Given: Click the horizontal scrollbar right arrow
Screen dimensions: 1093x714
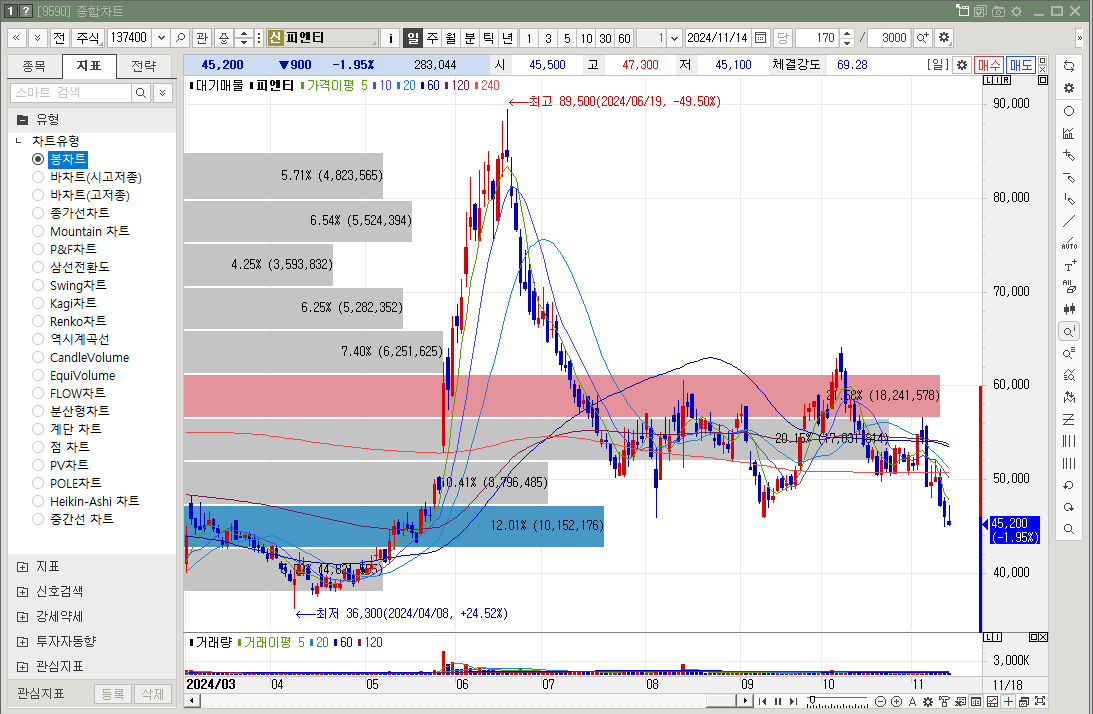Looking at the screenshot, I should coord(745,701).
